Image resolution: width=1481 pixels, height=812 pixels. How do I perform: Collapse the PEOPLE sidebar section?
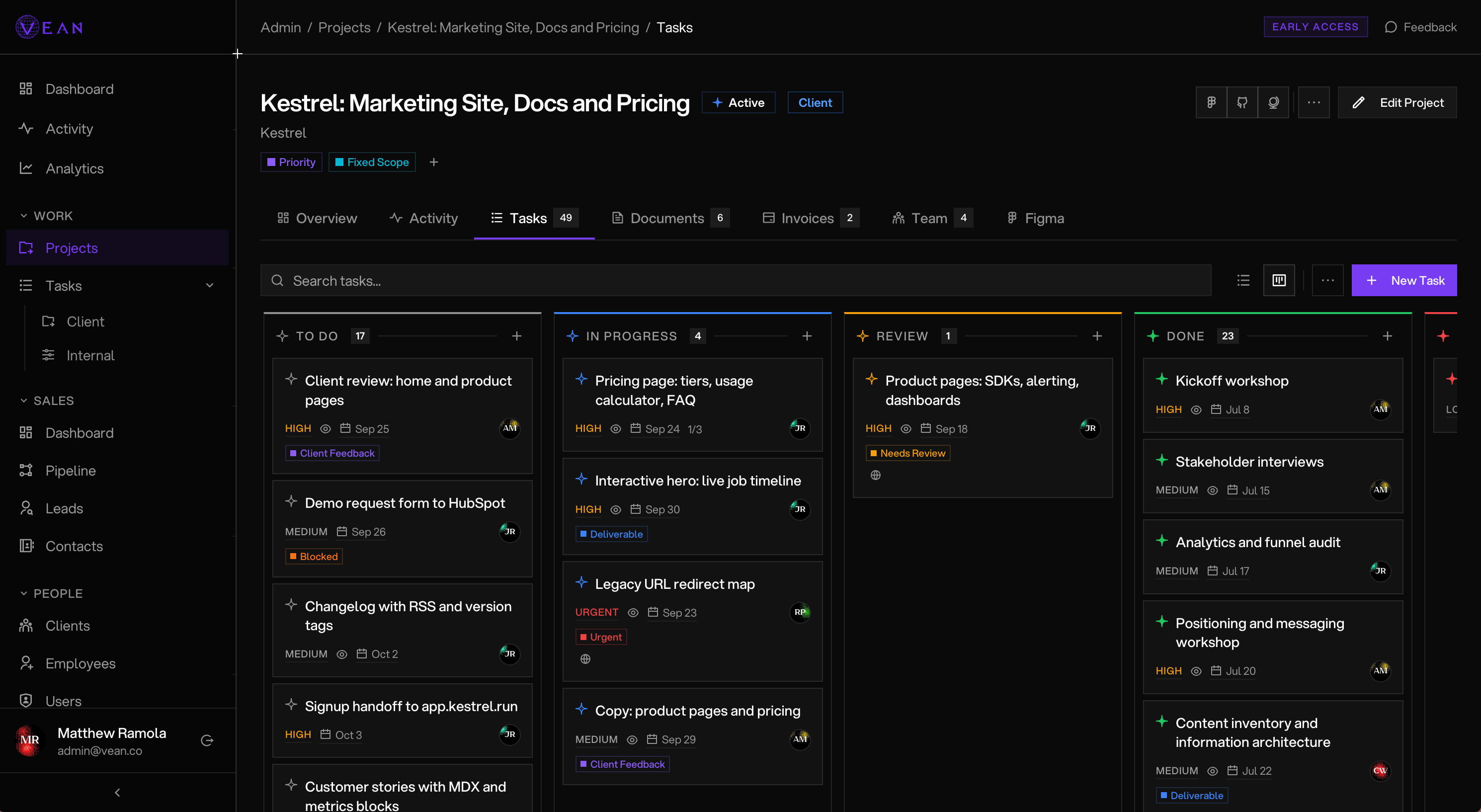click(x=51, y=593)
